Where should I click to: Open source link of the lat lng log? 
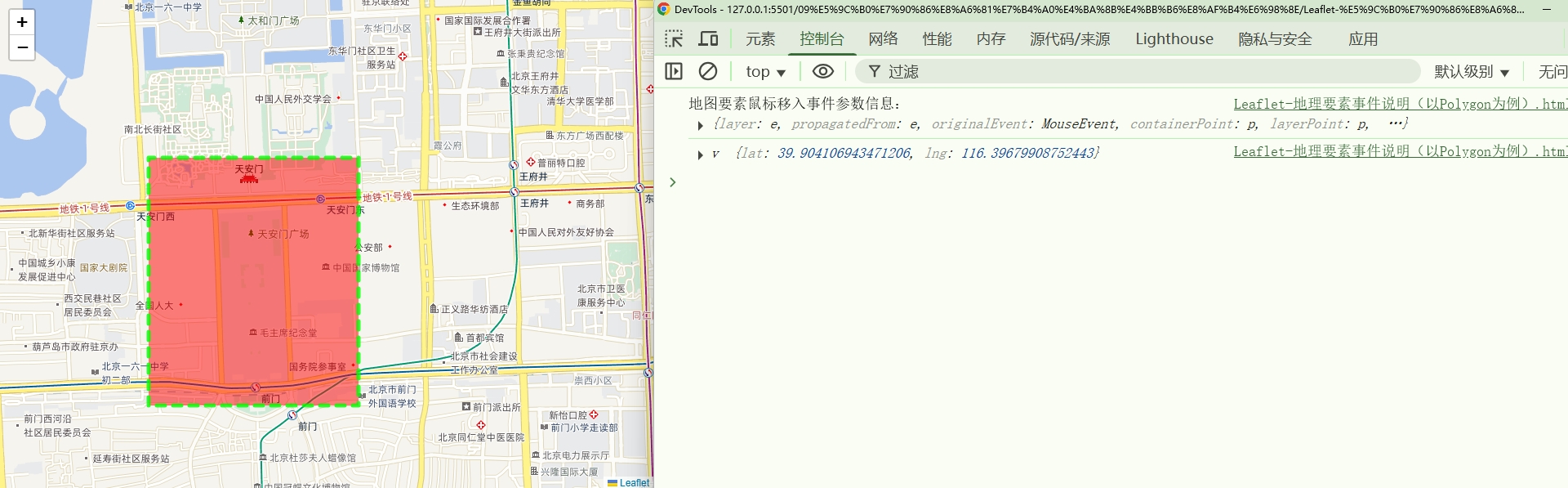click(x=1400, y=151)
